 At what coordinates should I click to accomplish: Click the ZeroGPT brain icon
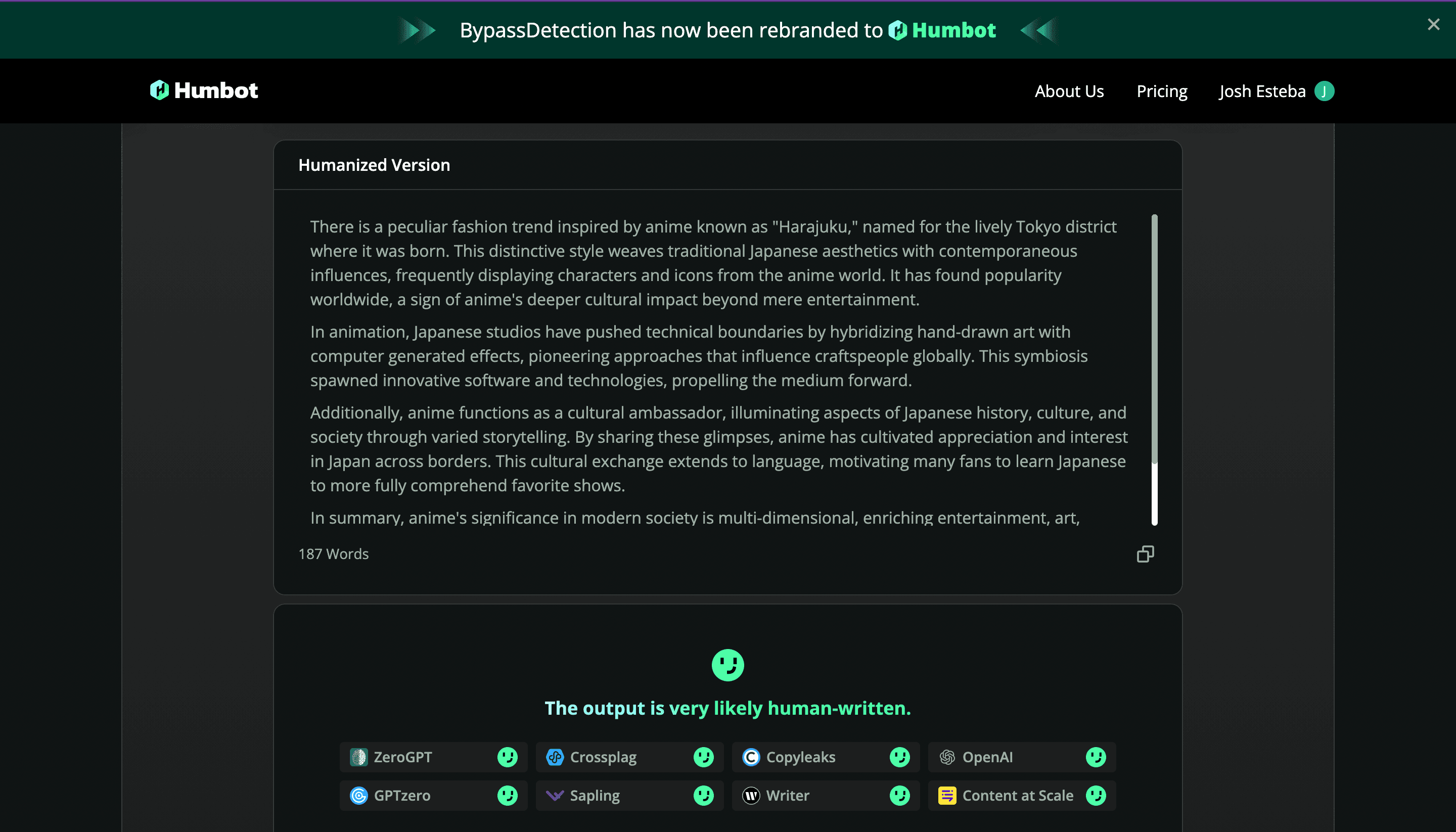[359, 757]
